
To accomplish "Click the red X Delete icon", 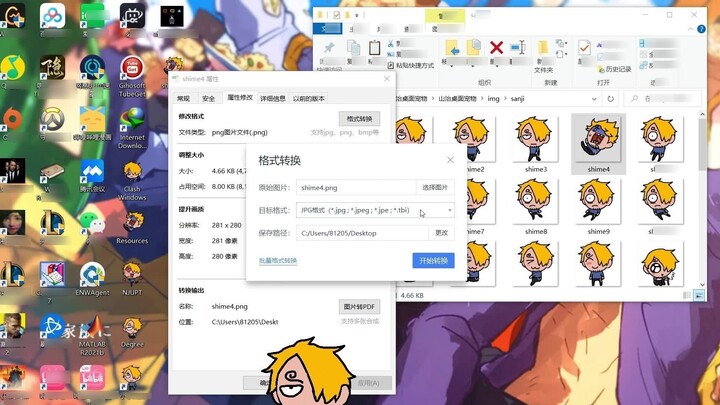I will (496, 47).
